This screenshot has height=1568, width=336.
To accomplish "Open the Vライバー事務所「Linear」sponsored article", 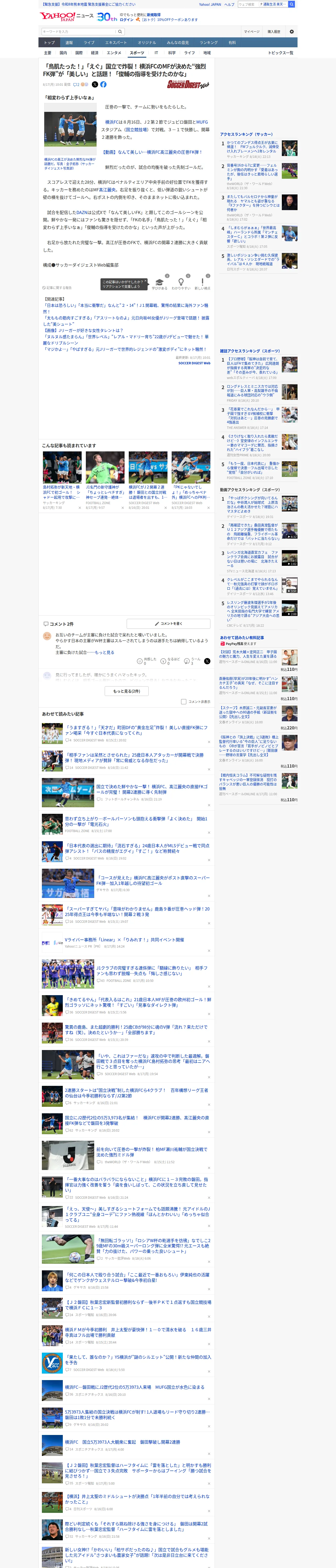I will [124, 939].
